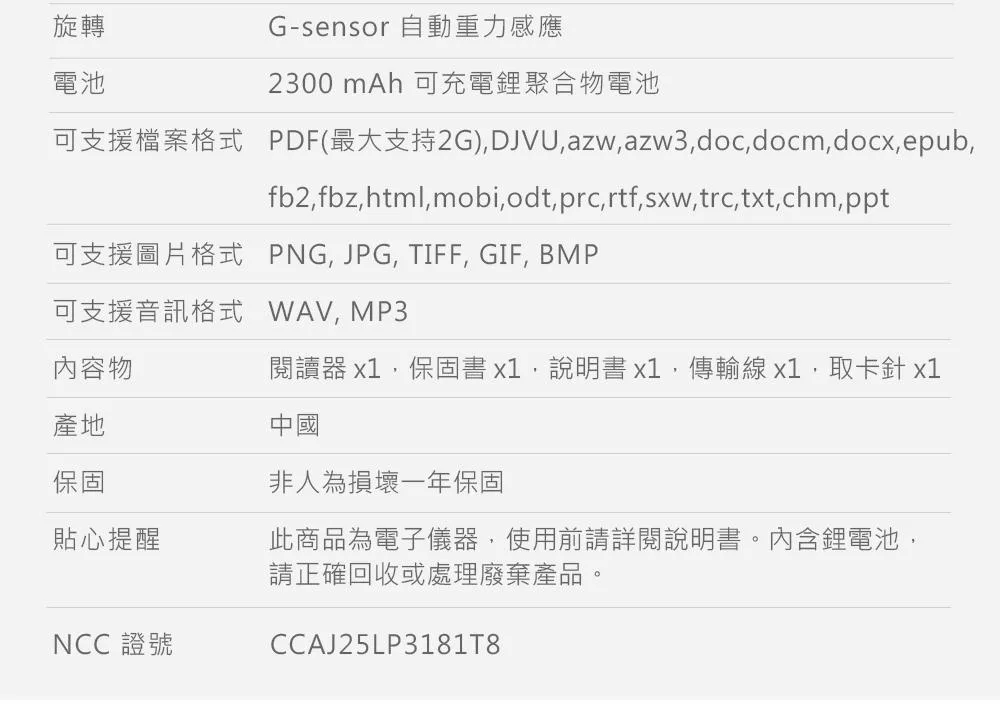Click the 可支援檔案格式 label
The width and height of the screenshot is (1000, 713).
[x=148, y=140]
